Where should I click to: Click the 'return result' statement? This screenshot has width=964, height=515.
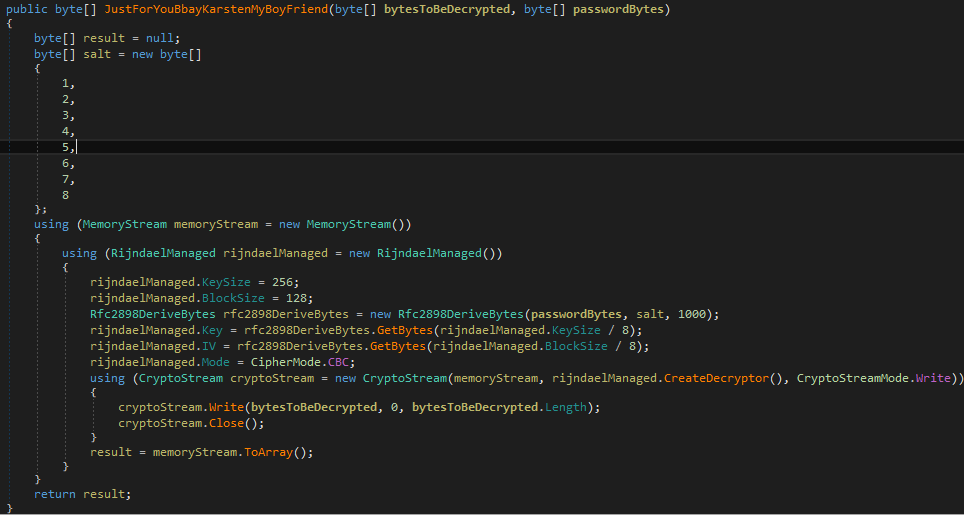click(x=82, y=494)
